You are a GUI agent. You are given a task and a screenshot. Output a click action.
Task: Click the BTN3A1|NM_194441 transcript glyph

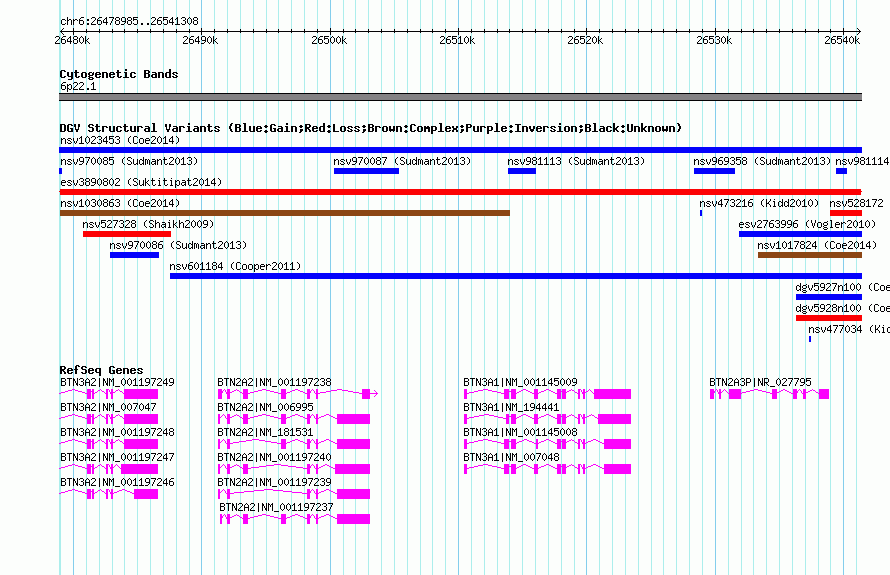coord(548,419)
